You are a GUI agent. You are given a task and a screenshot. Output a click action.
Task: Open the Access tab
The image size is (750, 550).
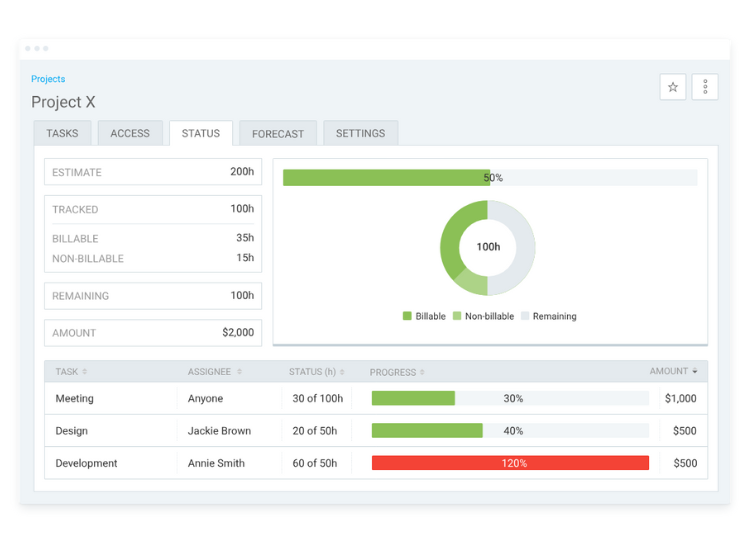pyautogui.click(x=130, y=133)
